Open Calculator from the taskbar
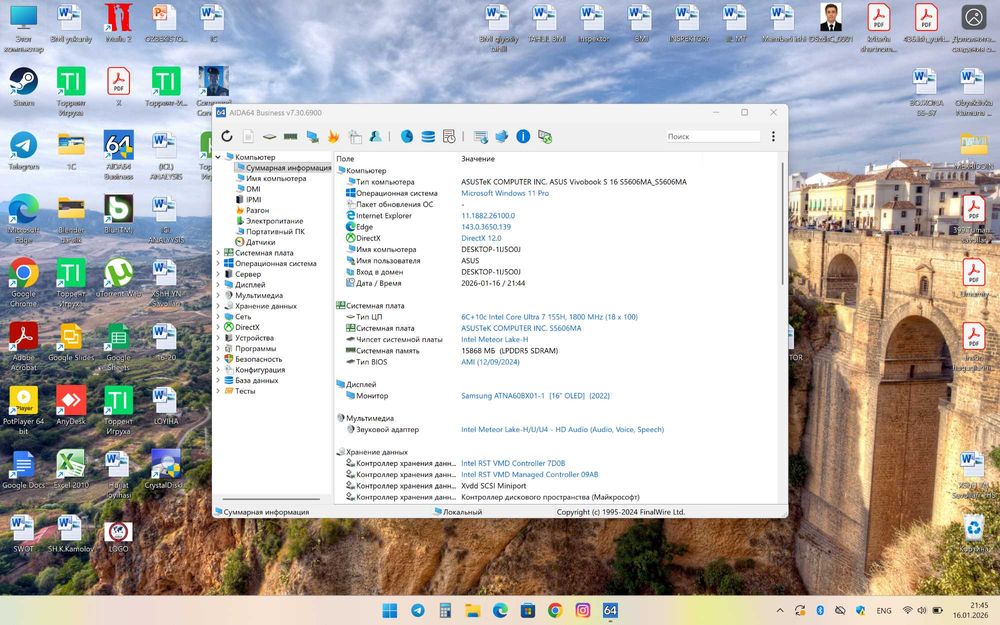 point(445,610)
